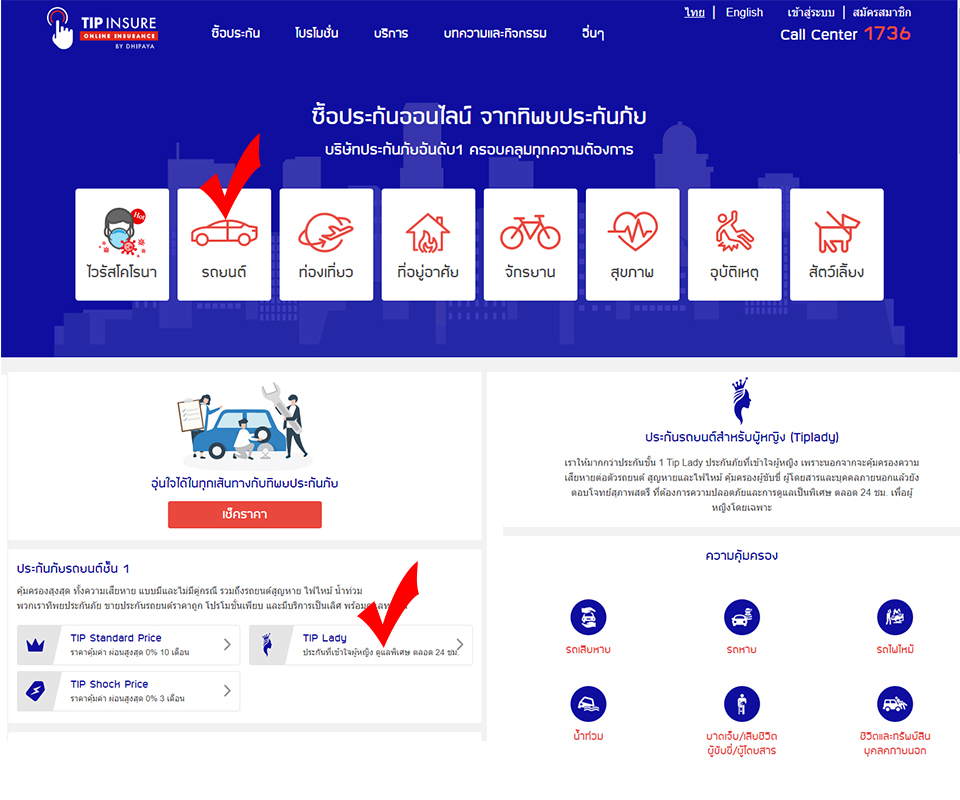
Task: Open the ท่องเที่ยว travel insurance tile
Action: (x=326, y=244)
